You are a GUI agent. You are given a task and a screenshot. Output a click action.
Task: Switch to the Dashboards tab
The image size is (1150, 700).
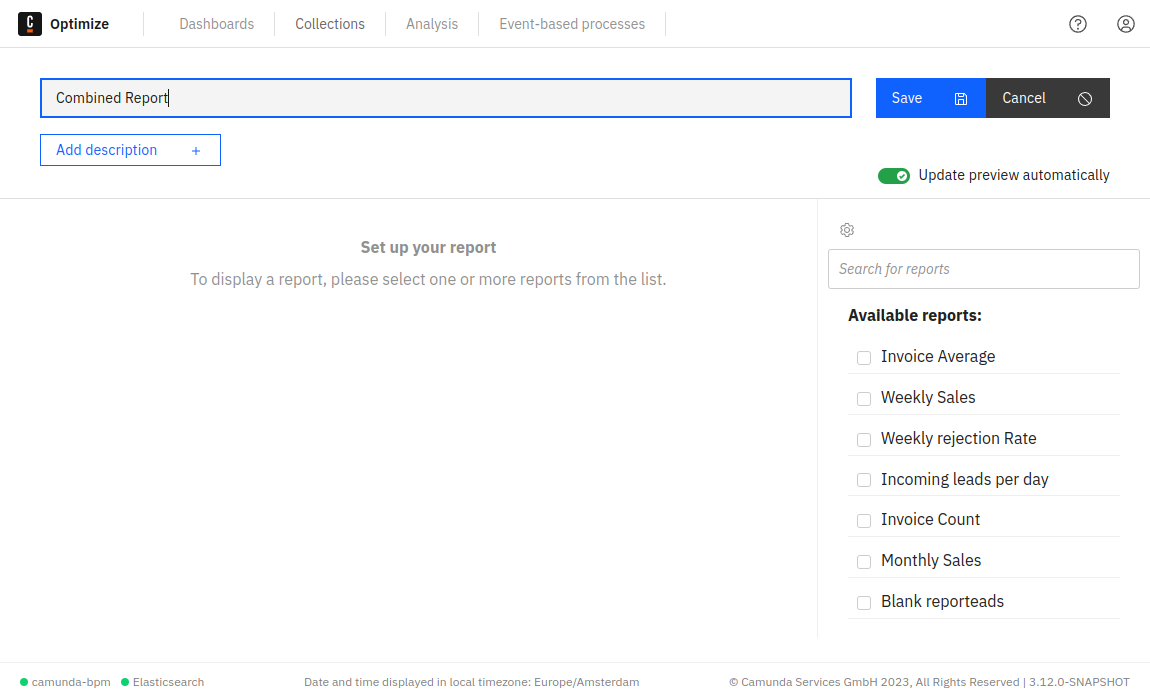(x=216, y=23)
